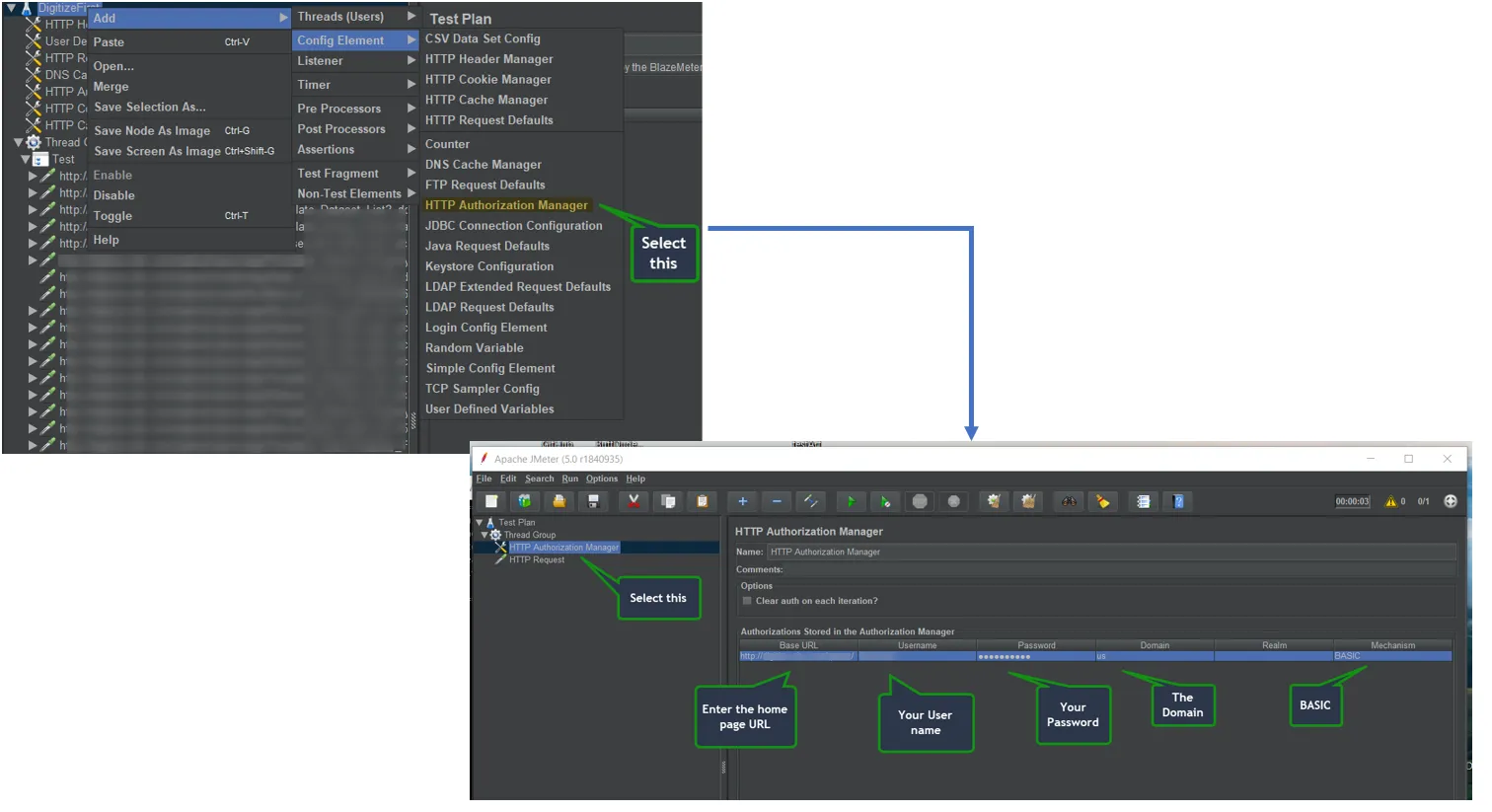Click the BASIC Mechanism cell
This screenshot has height=812, width=1492.
click(1392, 656)
